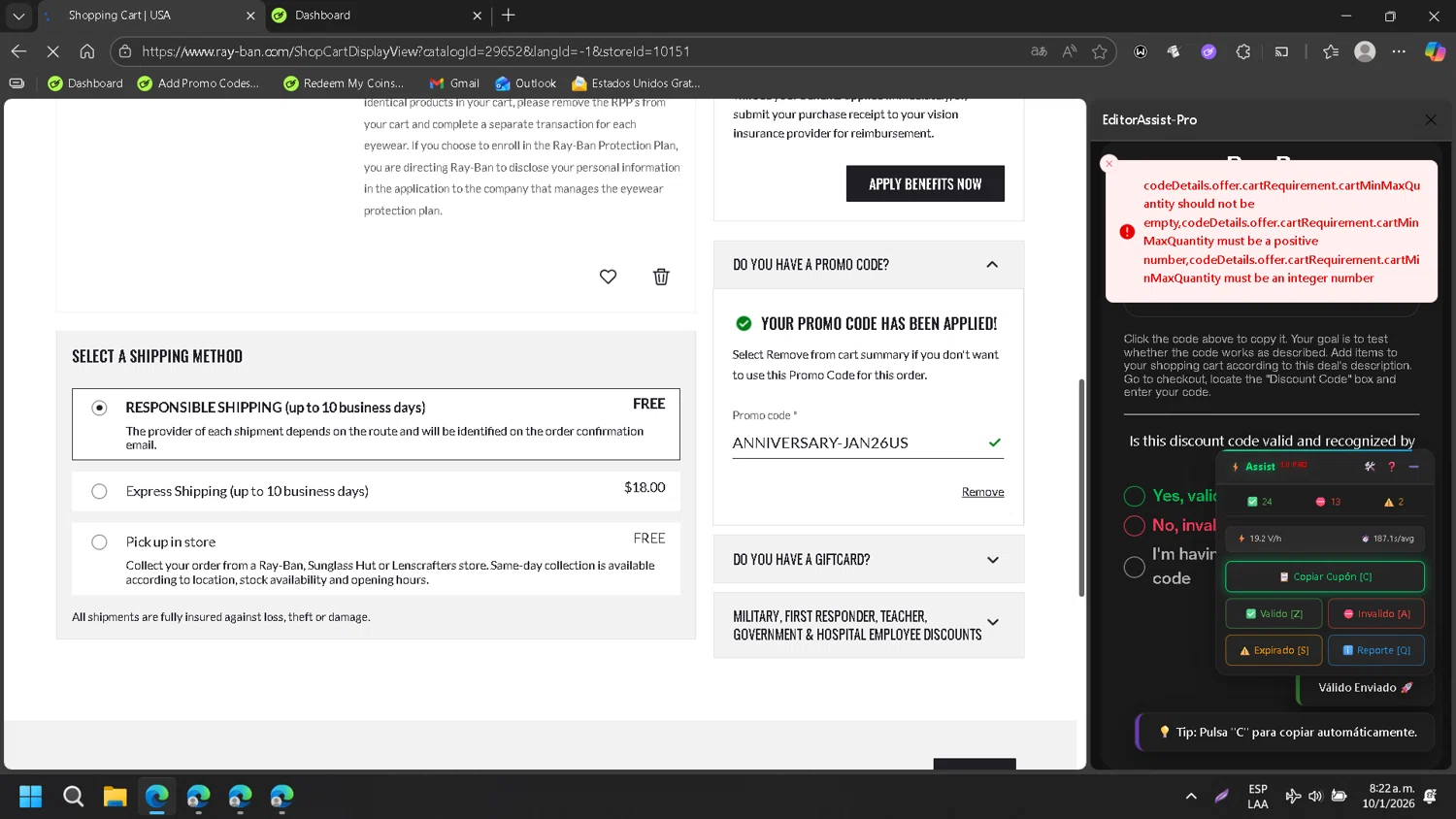Open the Add Promo Codes bookmark
This screenshot has width=1456, height=819.
tap(199, 83)
